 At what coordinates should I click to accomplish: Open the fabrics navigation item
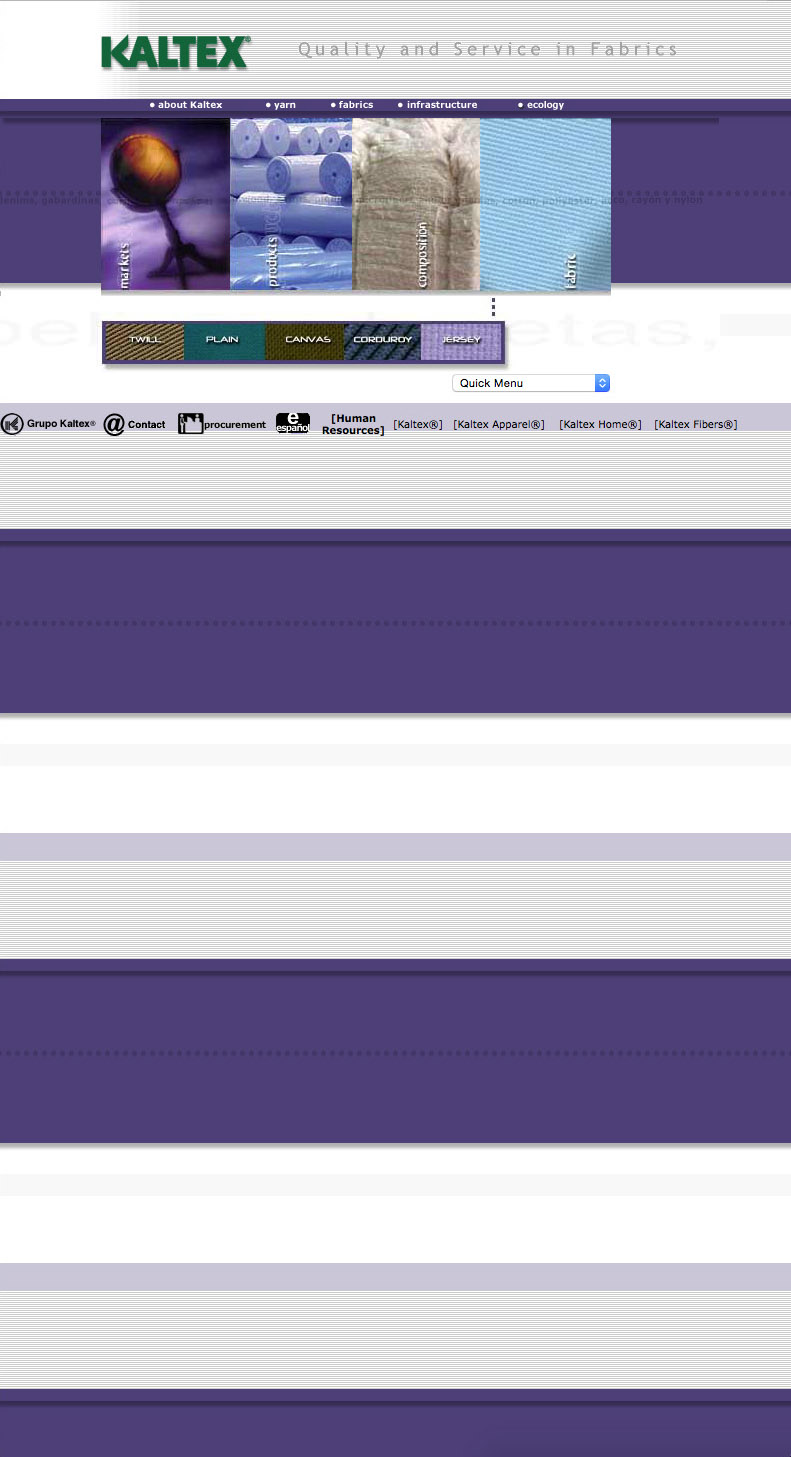pyautogui.click(x=352, y=105)
